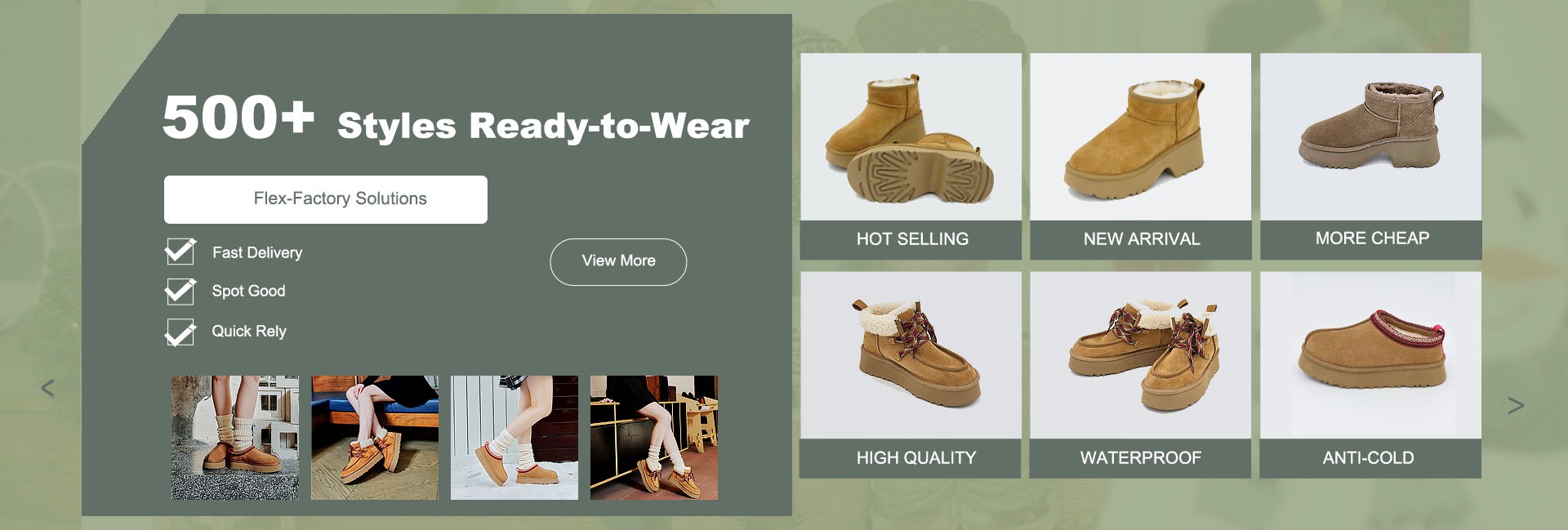1568x530 pixels.
Task: Toggle the Fast Delivery checkmark
Action: [180, 252]
